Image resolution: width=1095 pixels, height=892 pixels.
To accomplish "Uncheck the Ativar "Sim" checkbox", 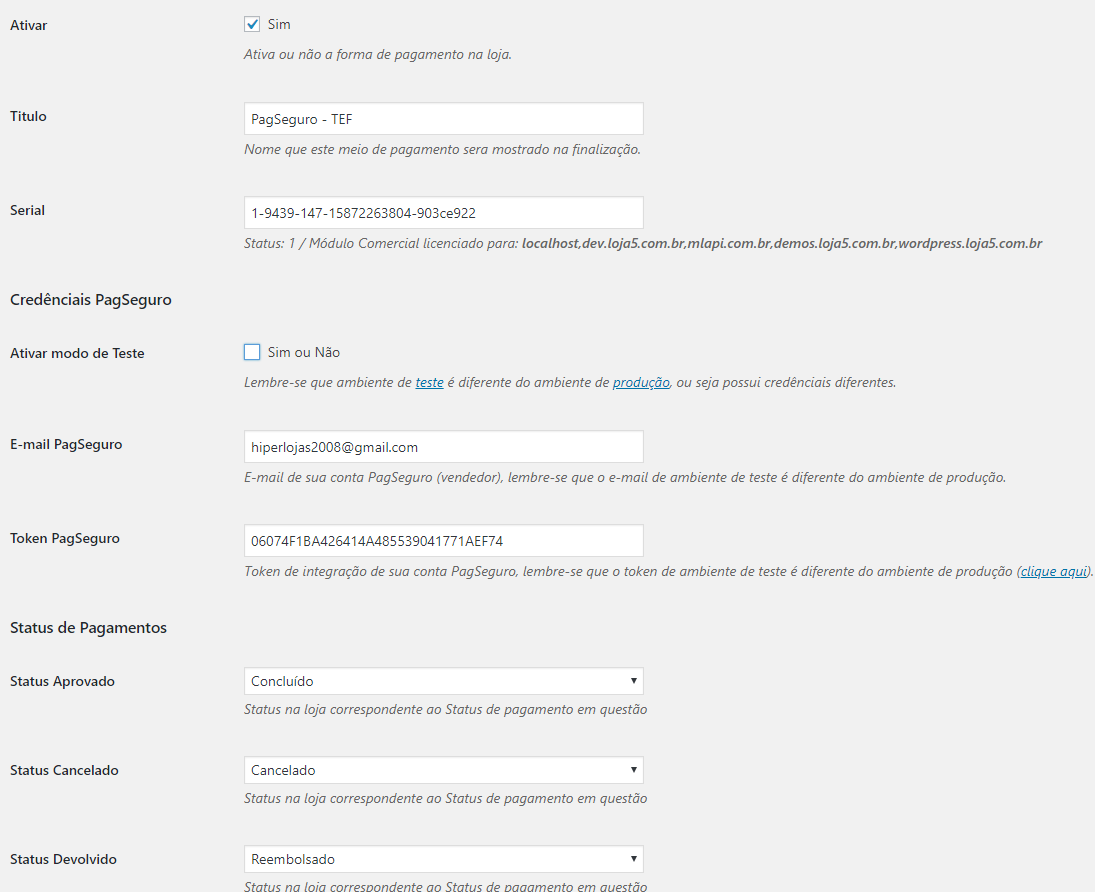I will 252,24.
